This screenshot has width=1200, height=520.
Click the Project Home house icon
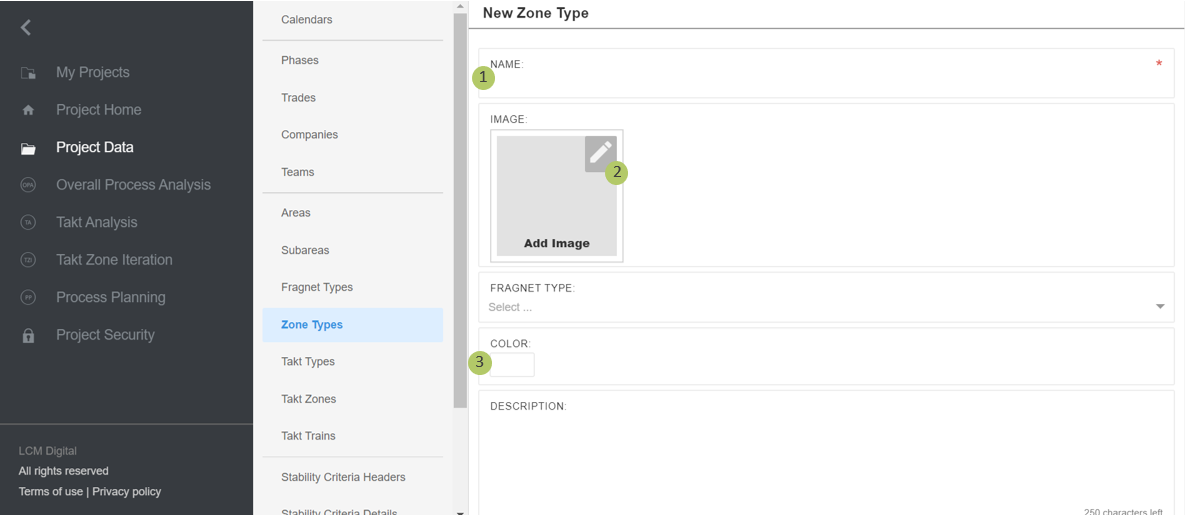pos(28,110)
